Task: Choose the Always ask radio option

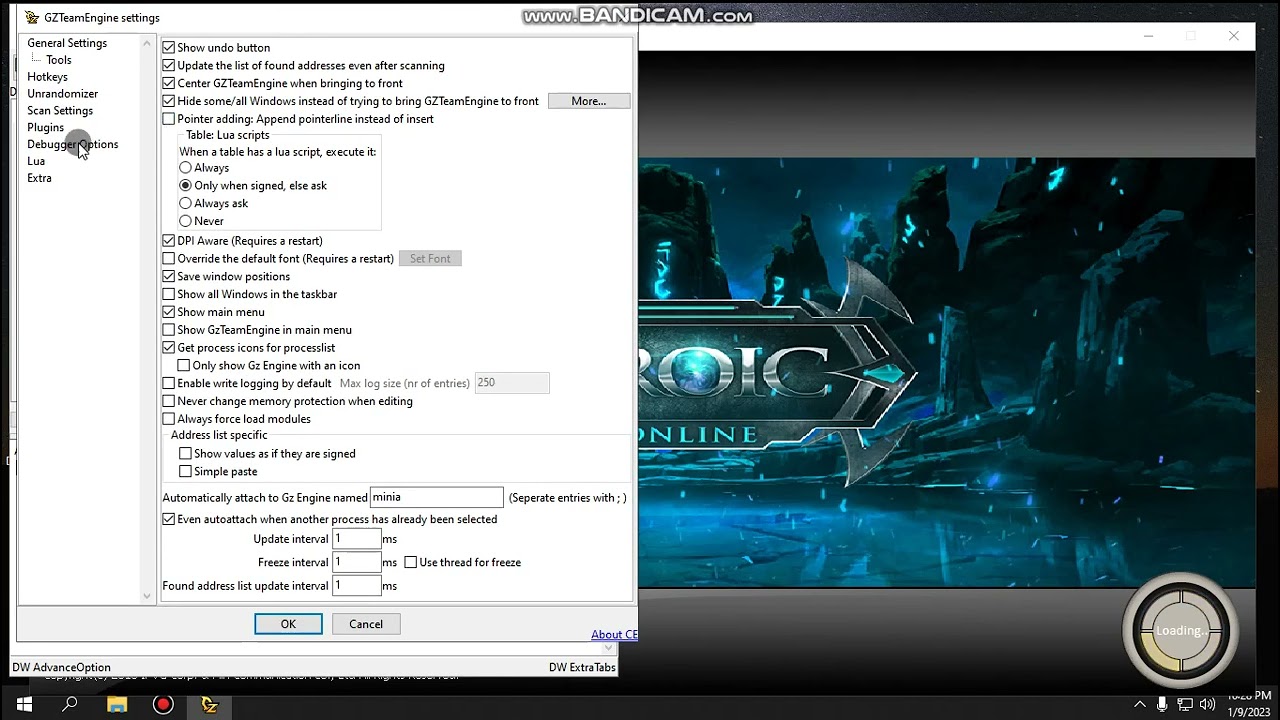Action: (185, 203)
